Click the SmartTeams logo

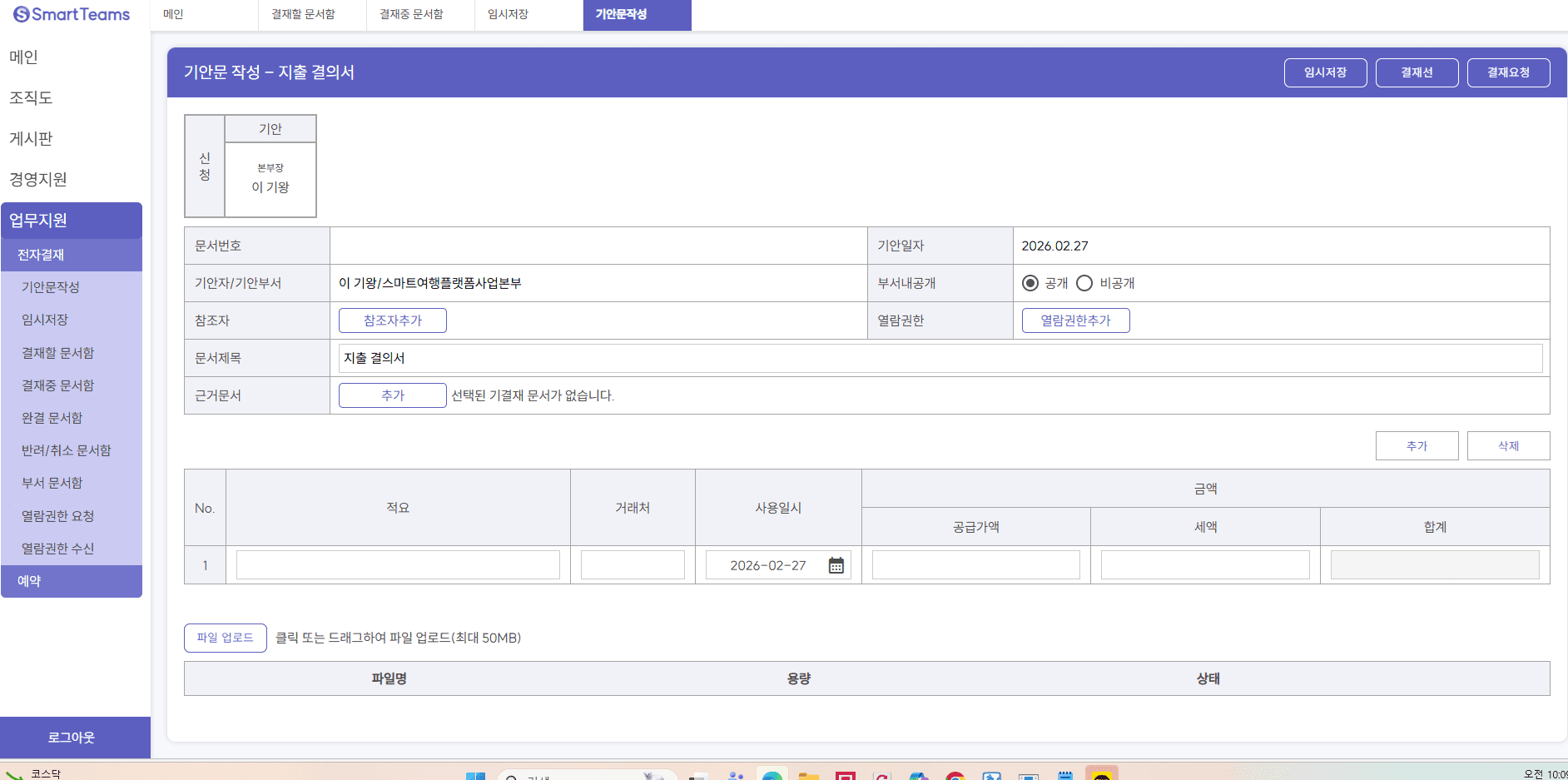pos(72,14)
